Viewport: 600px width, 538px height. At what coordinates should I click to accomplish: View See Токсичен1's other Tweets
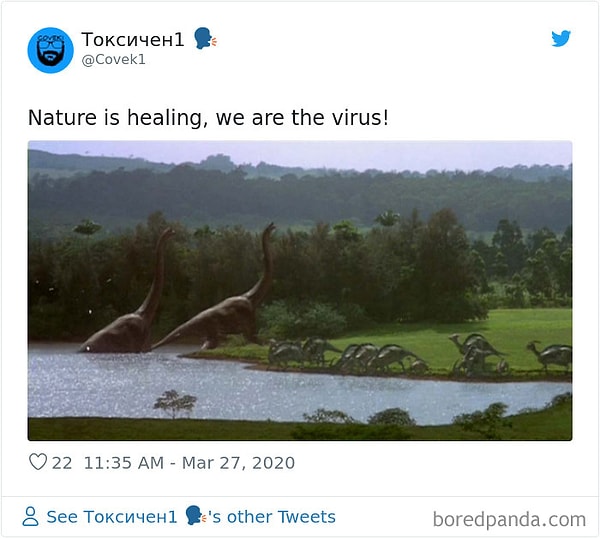pyautogui.click(x=191, y=517)
